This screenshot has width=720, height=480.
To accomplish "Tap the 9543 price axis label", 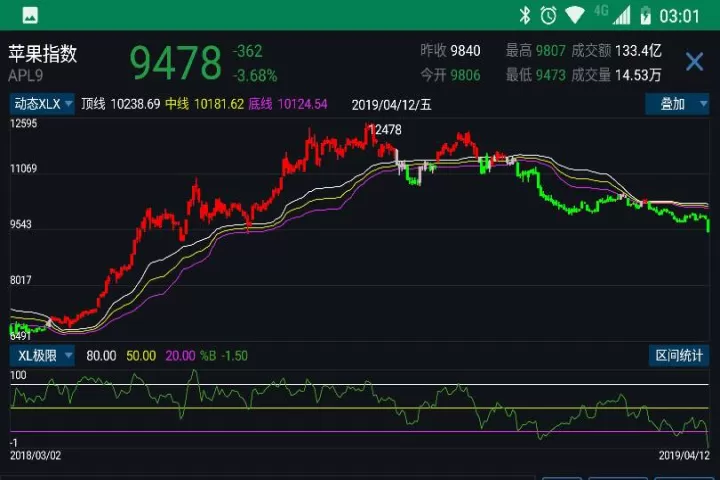I will (x=21, y=224).
